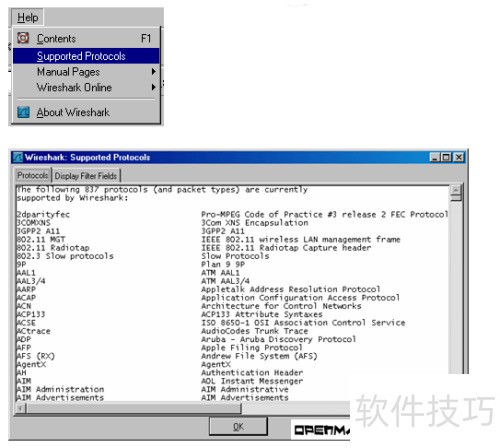500x448 pixels.
Task: Click the vertical scrollbar thumb
Action: pos(456,198)
